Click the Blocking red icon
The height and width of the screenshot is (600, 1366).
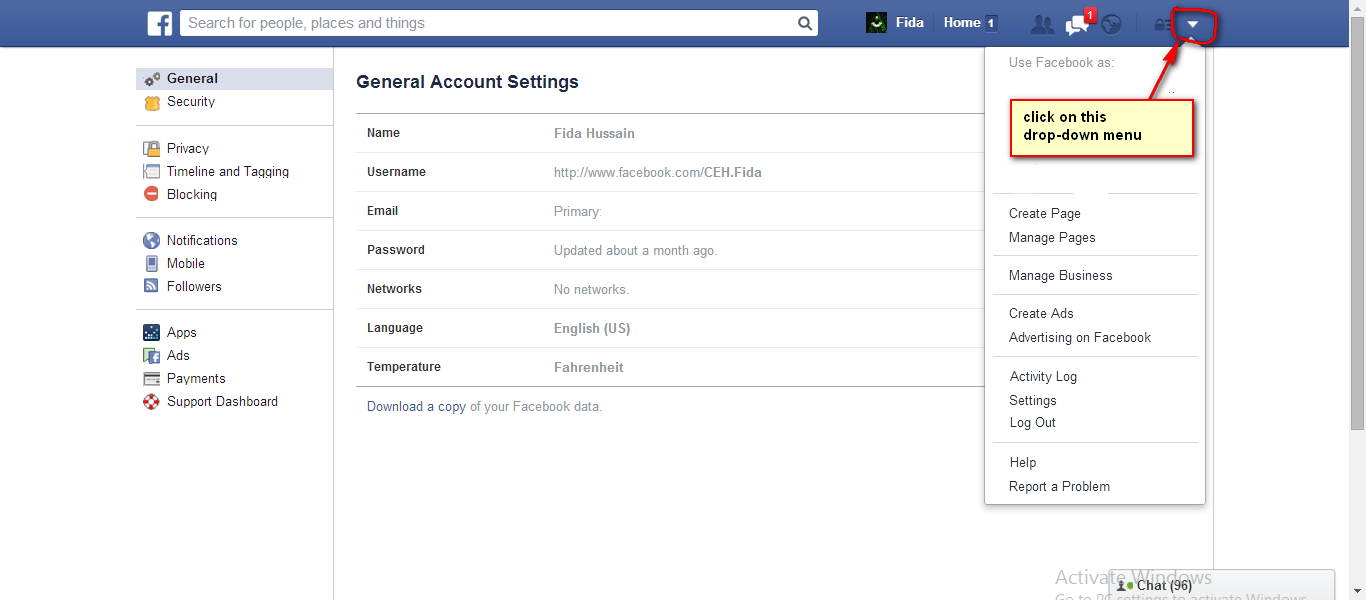152,194
